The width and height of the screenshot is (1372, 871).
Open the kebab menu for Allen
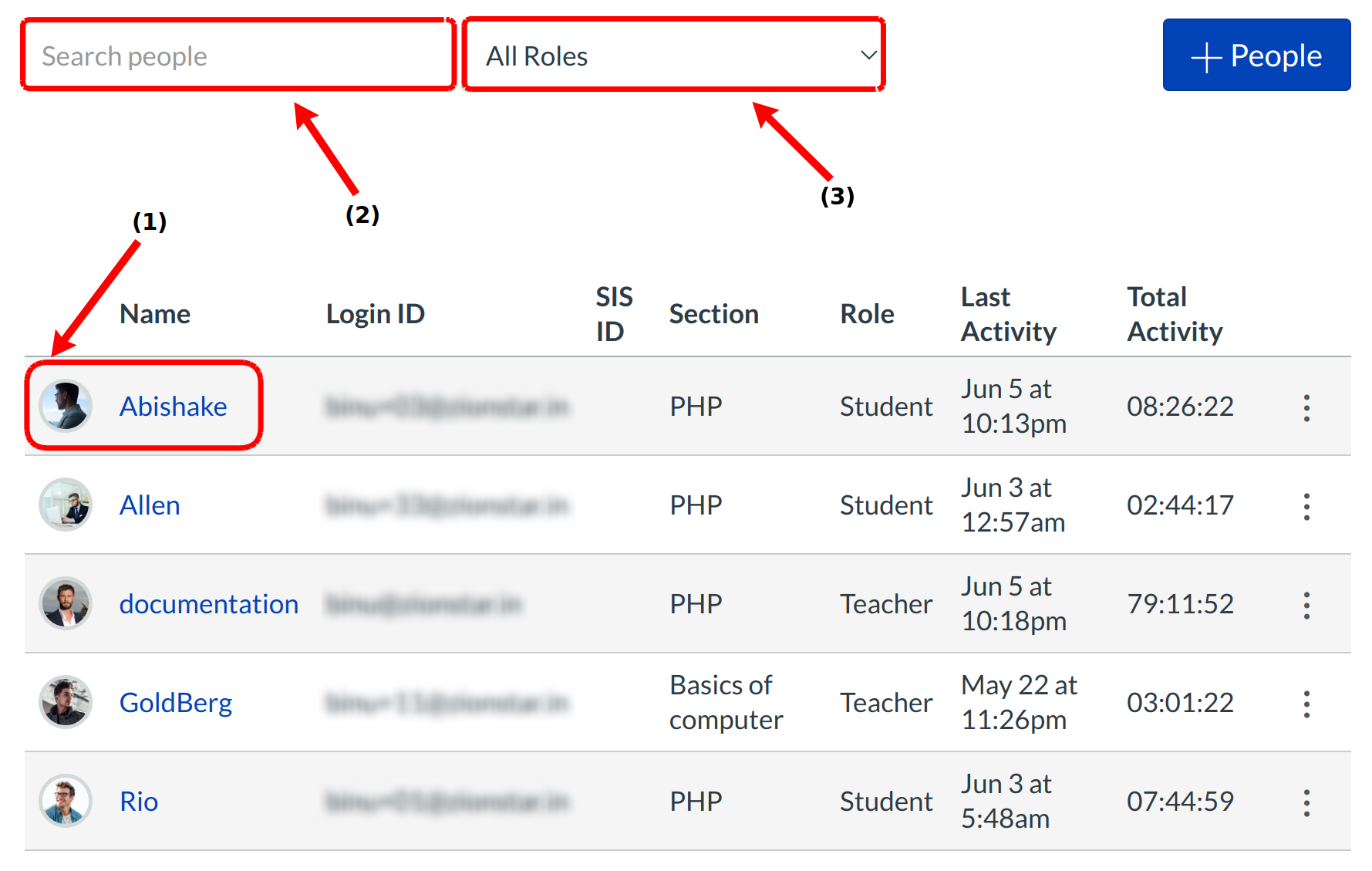coord(1306,506)
